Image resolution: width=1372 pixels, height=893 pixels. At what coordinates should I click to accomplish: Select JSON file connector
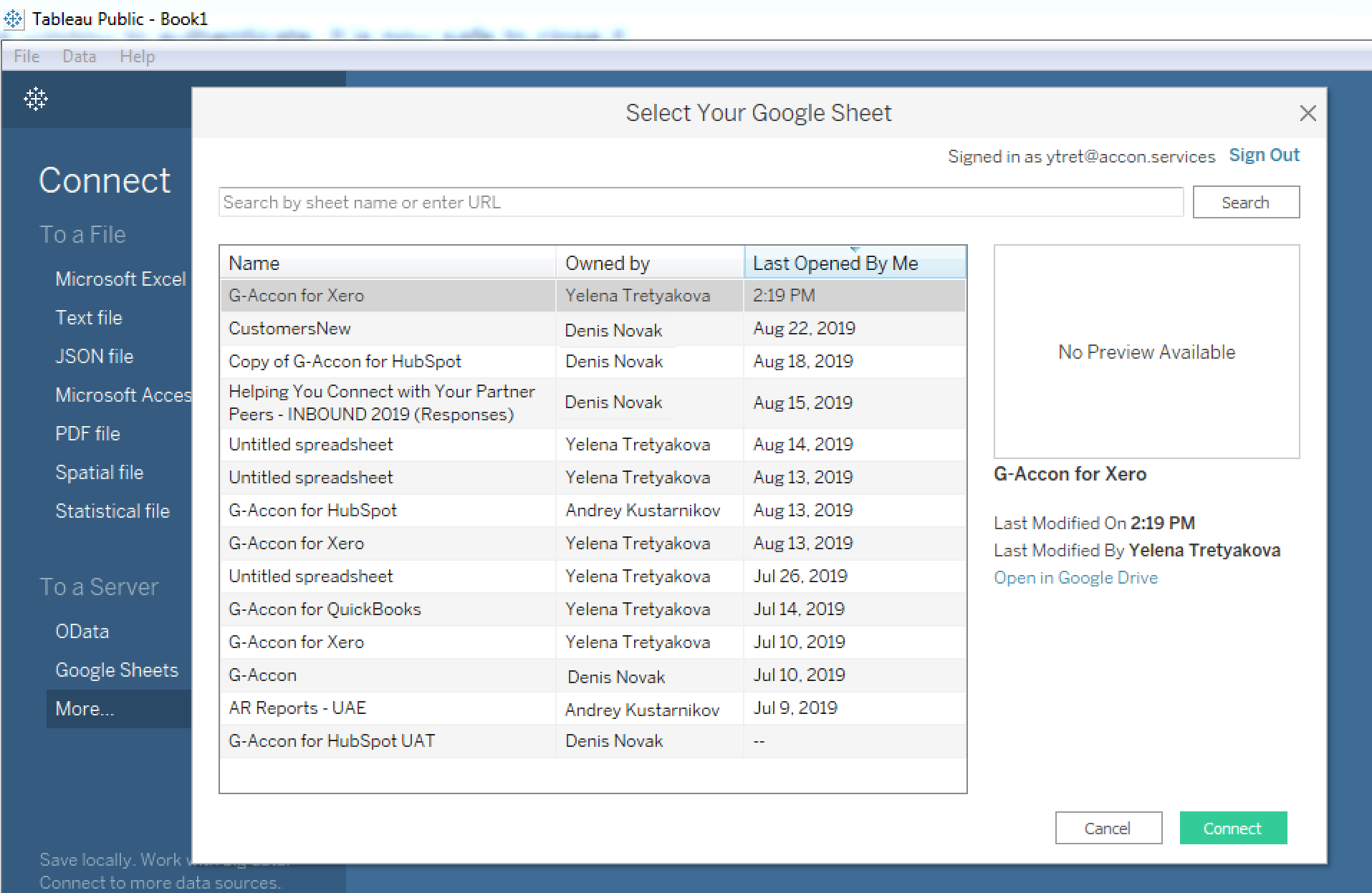[95, 357]
